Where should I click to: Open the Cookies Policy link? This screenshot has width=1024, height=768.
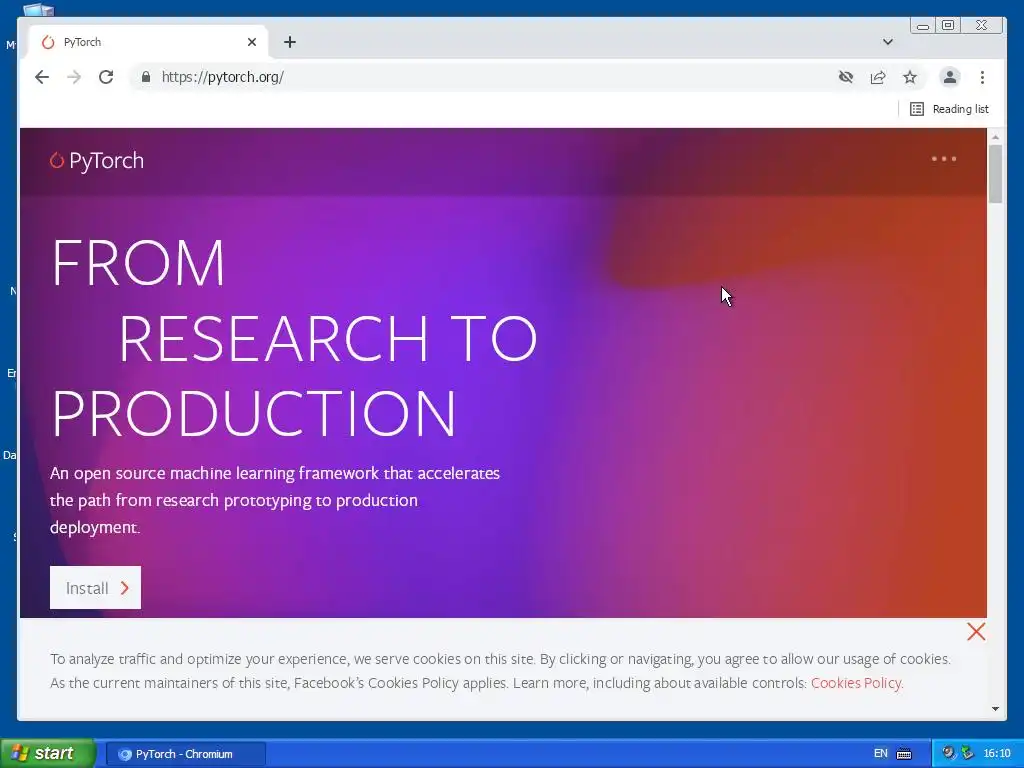857,683
